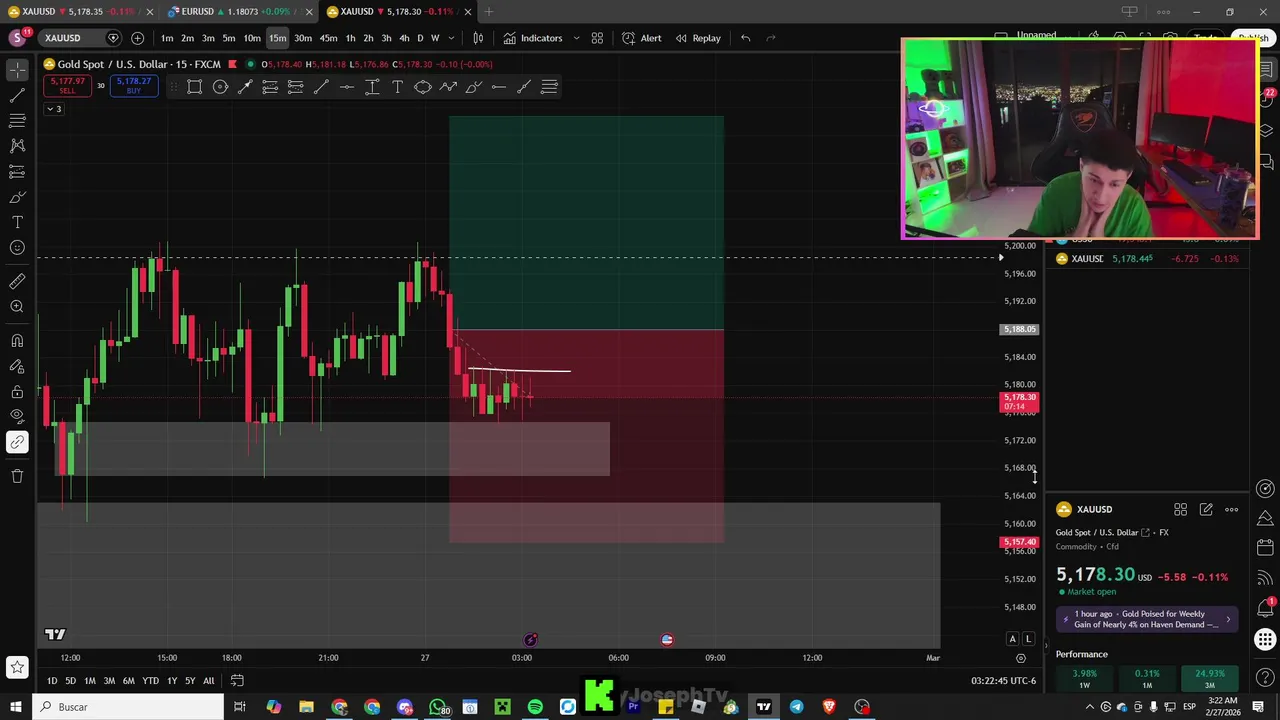Image resolution: width=1280 pixels, height=720 pixels.
Task: Click the Windows Start button
Action: click(15, 707)
